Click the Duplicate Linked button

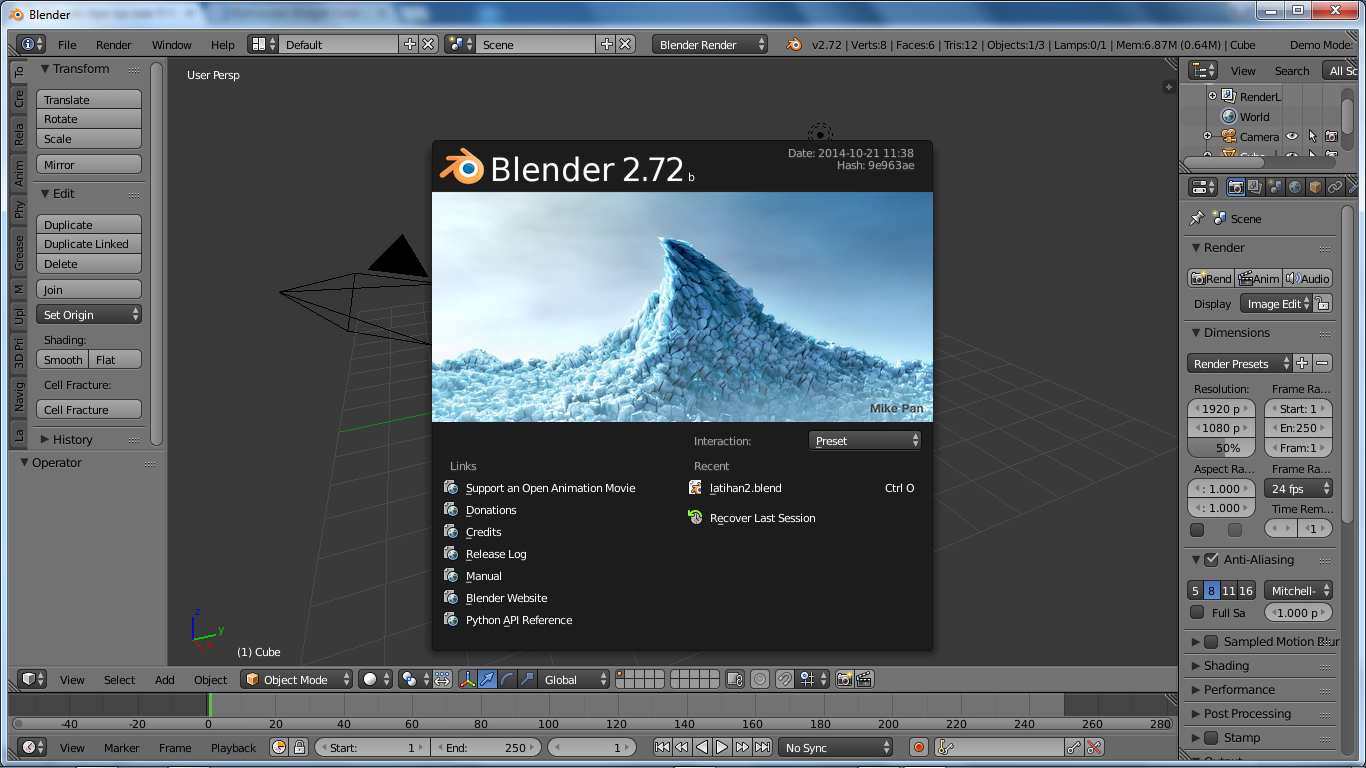coord(89,244)
